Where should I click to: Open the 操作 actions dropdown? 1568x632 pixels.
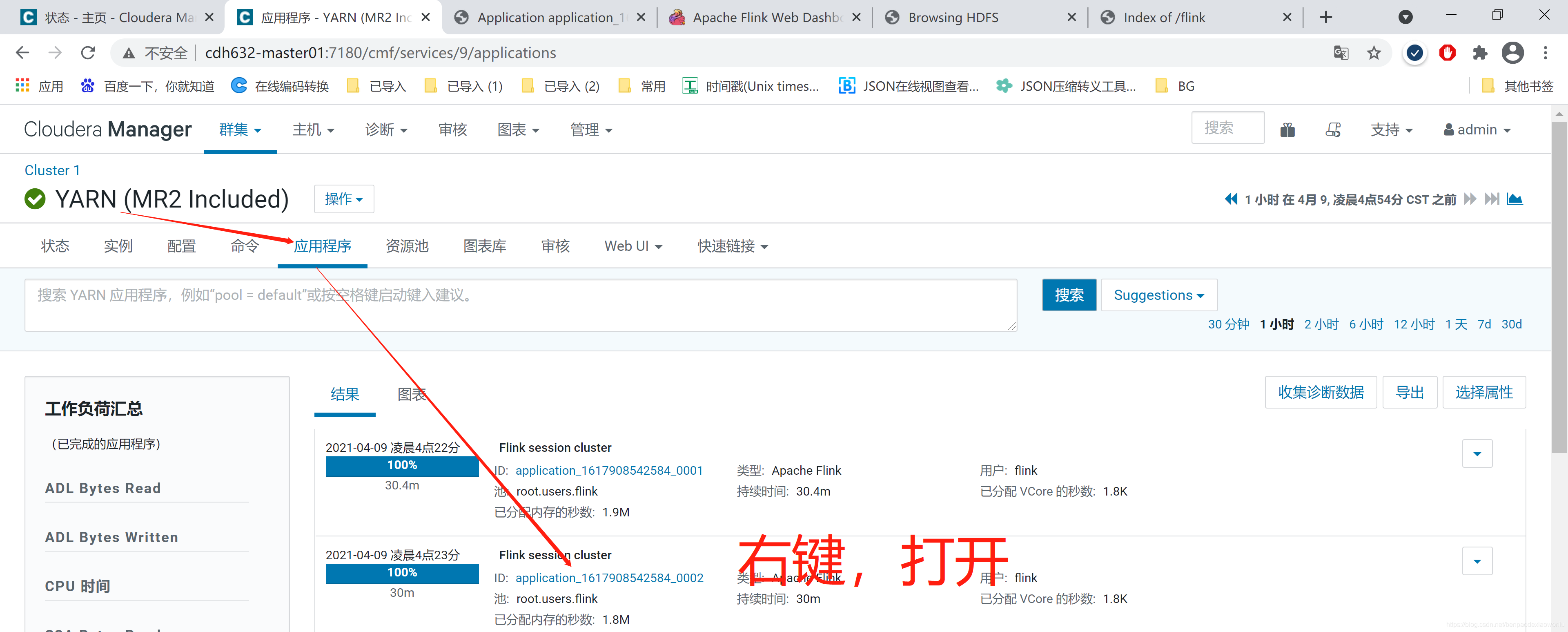[x=344, y=199]
